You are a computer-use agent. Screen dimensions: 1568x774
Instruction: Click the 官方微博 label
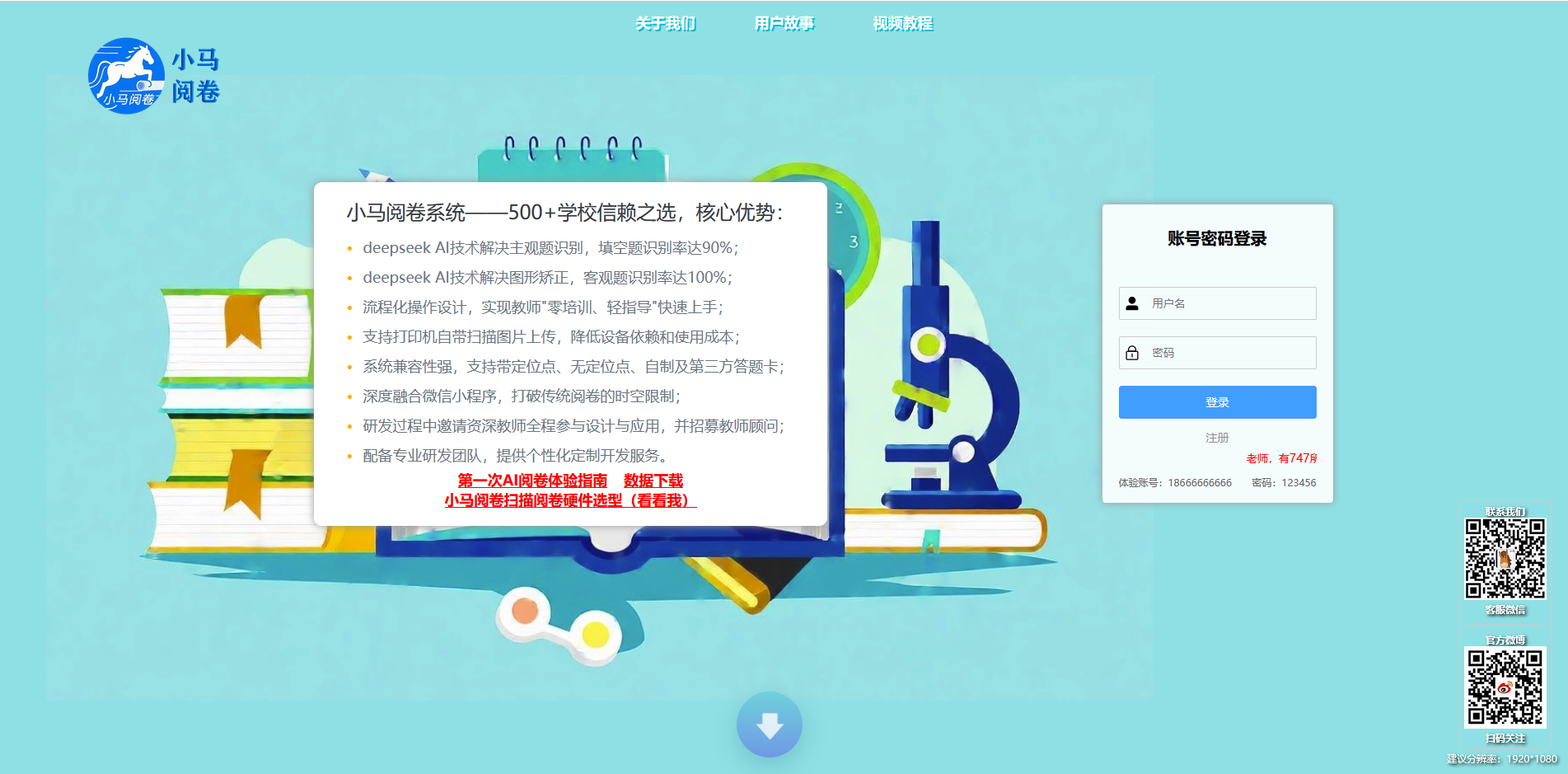click(1505, 640)
